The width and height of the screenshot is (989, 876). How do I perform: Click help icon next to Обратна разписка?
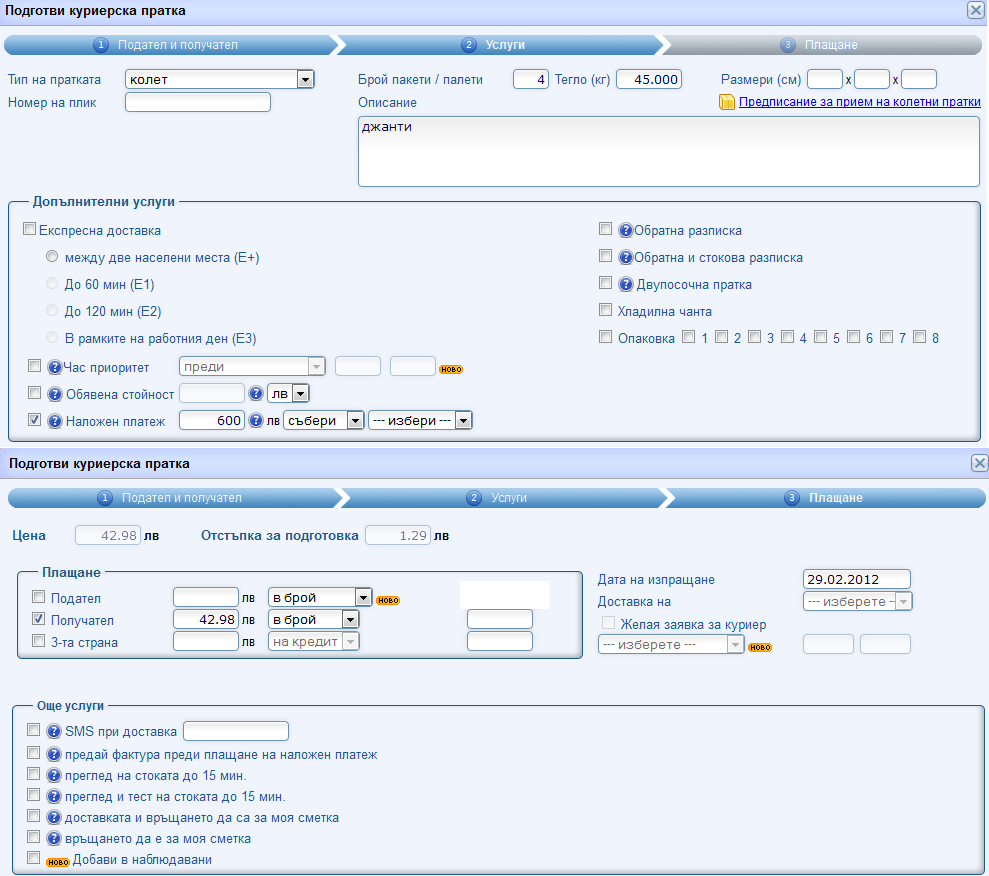coord(626,230)
